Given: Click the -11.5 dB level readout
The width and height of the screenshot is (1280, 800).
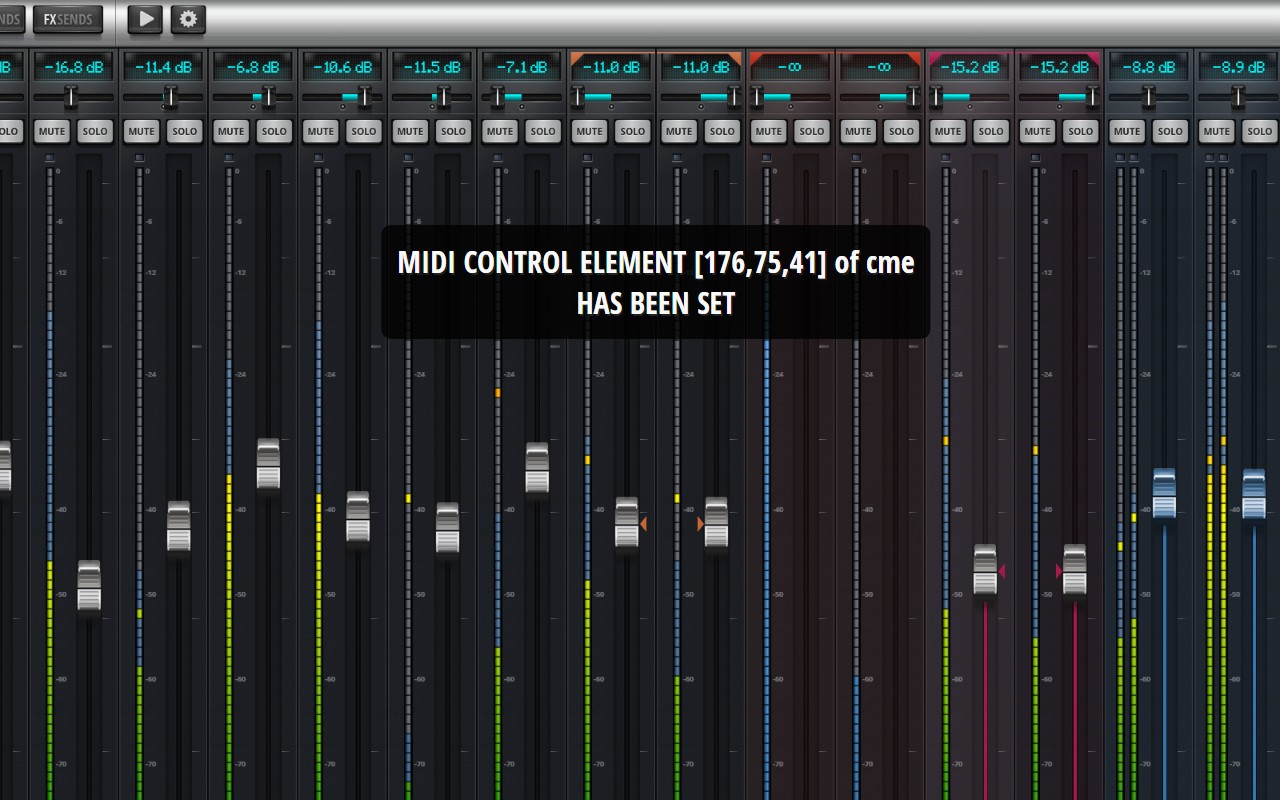Looking at the screenshot, I should pos(432,67).
